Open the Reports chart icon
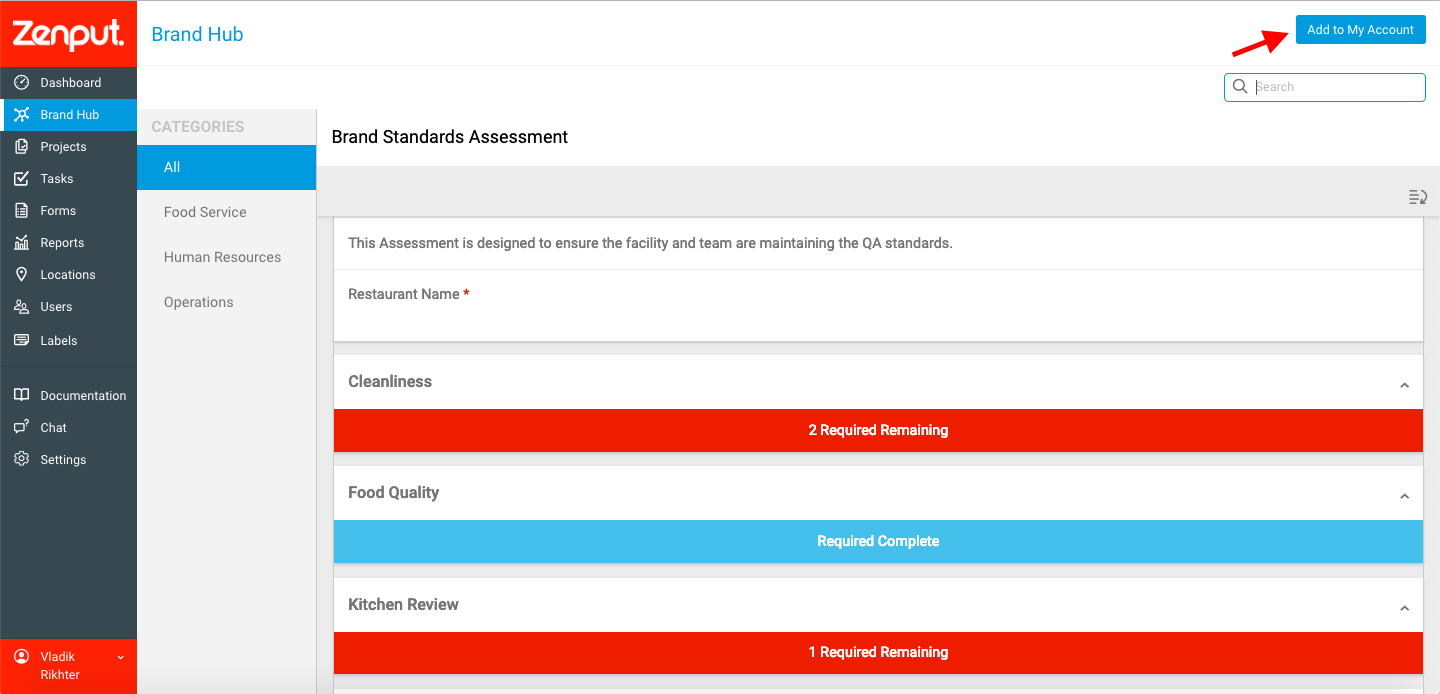 point(21,242)
